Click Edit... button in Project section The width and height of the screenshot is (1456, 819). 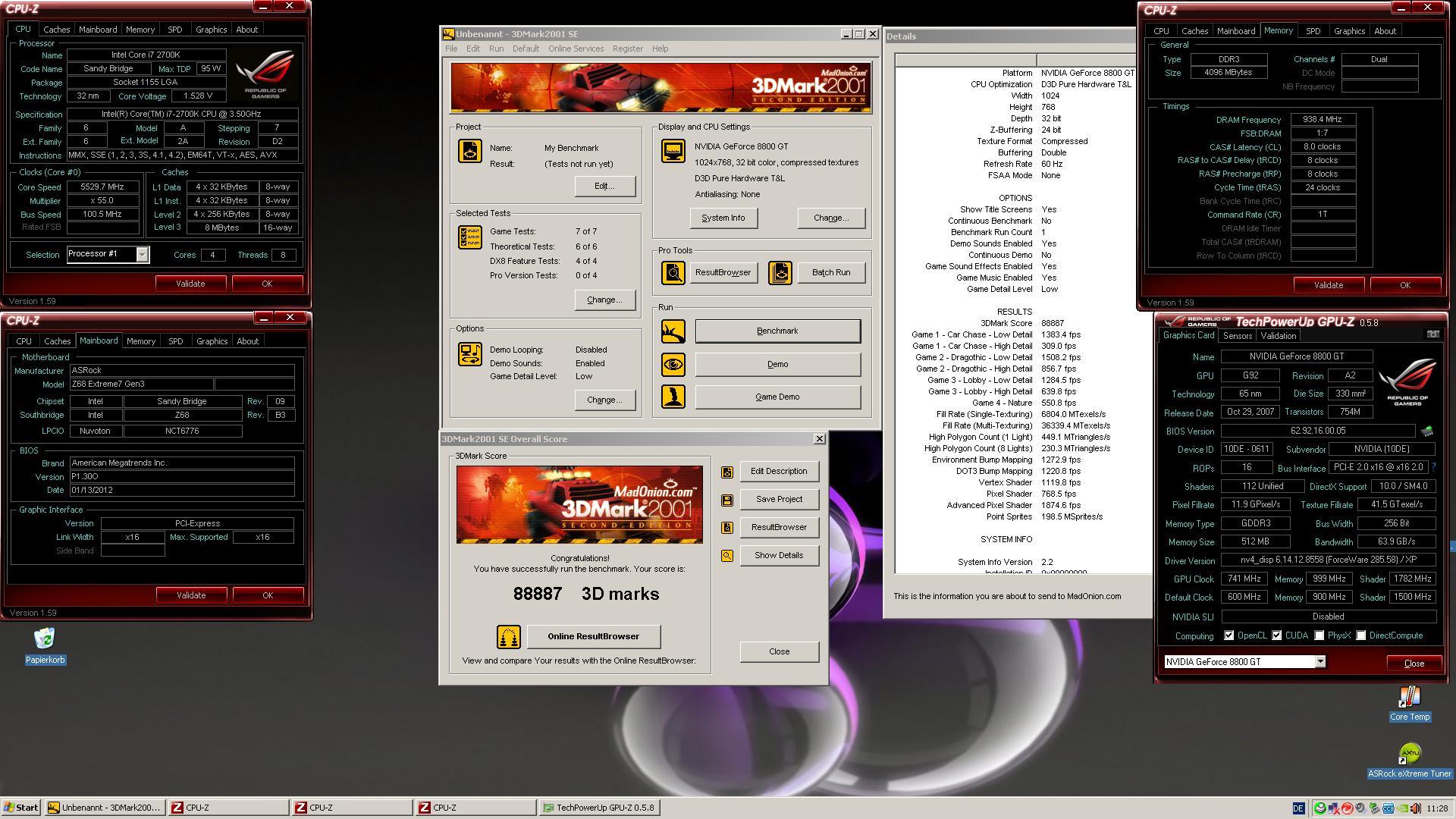604,187
